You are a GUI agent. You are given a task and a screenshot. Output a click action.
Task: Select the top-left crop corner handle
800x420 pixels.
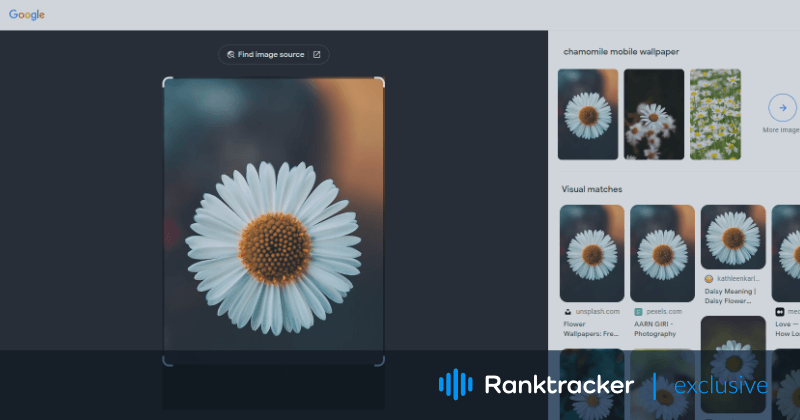pos(167,82)
